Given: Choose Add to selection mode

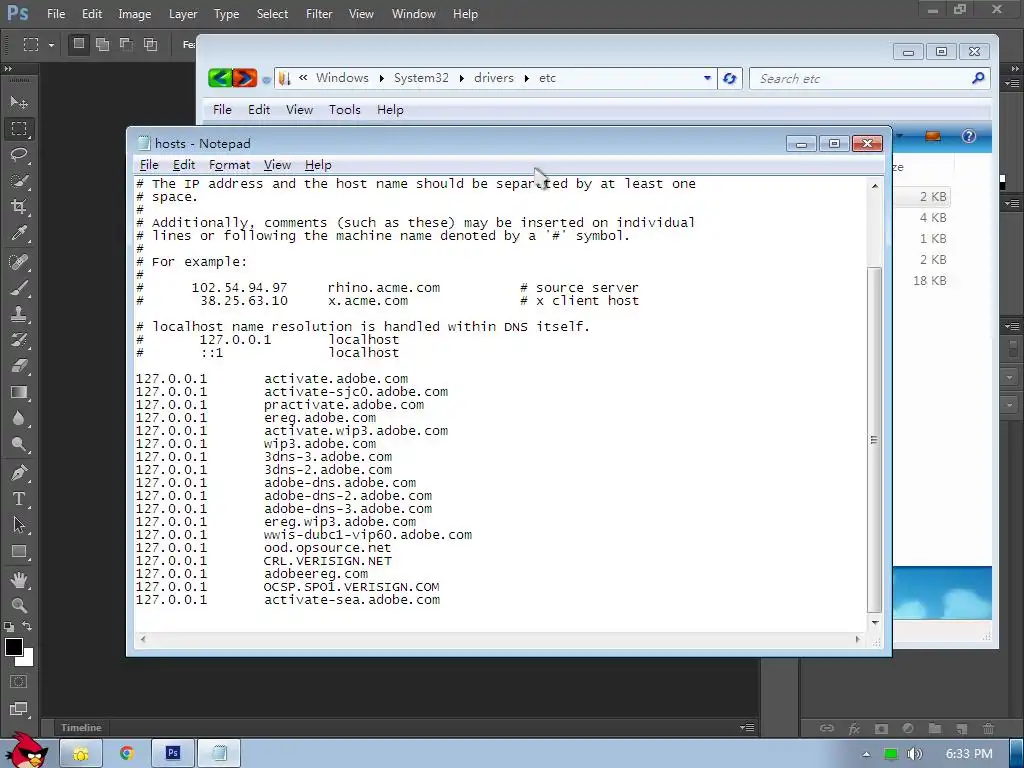Looking at the screenshot, I should pyautogui.click(x=103, y=44).
